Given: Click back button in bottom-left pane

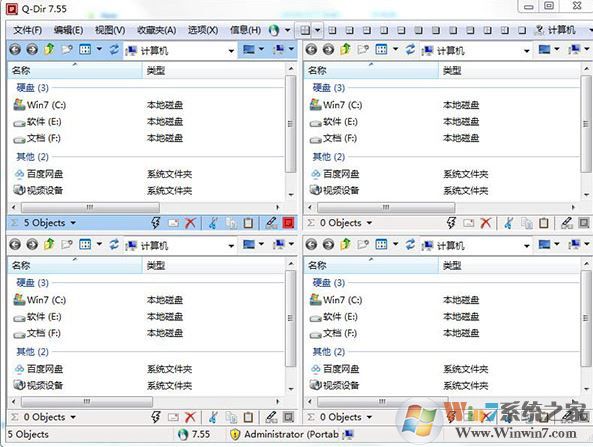Looking at the screenshot, I should click(15, 245).
